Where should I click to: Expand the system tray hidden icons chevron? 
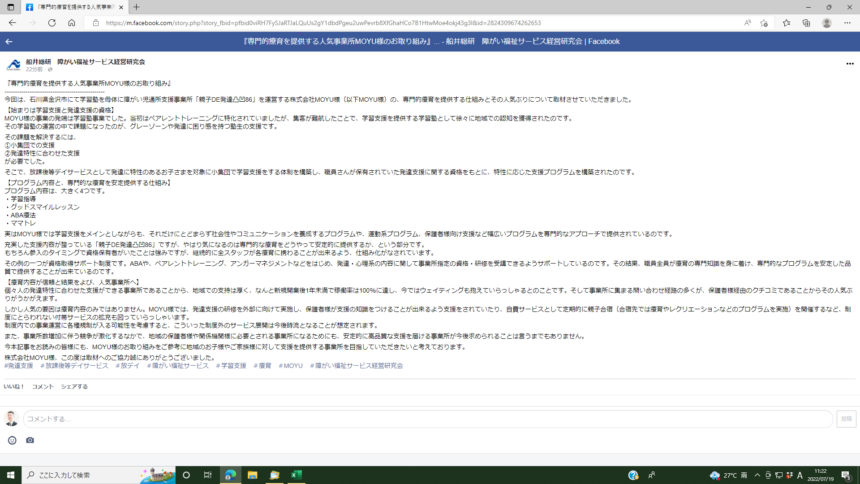tap(757, 475)
